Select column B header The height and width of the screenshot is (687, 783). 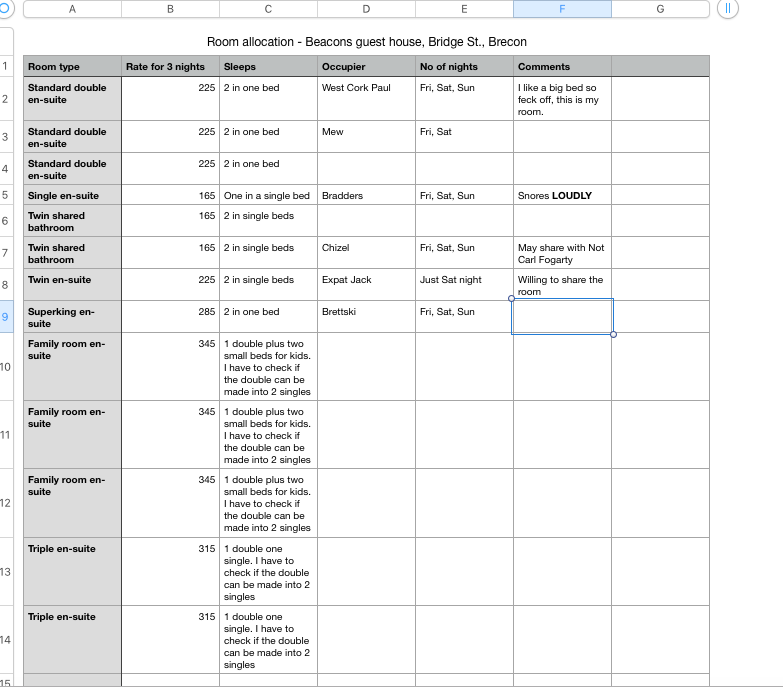170,9
